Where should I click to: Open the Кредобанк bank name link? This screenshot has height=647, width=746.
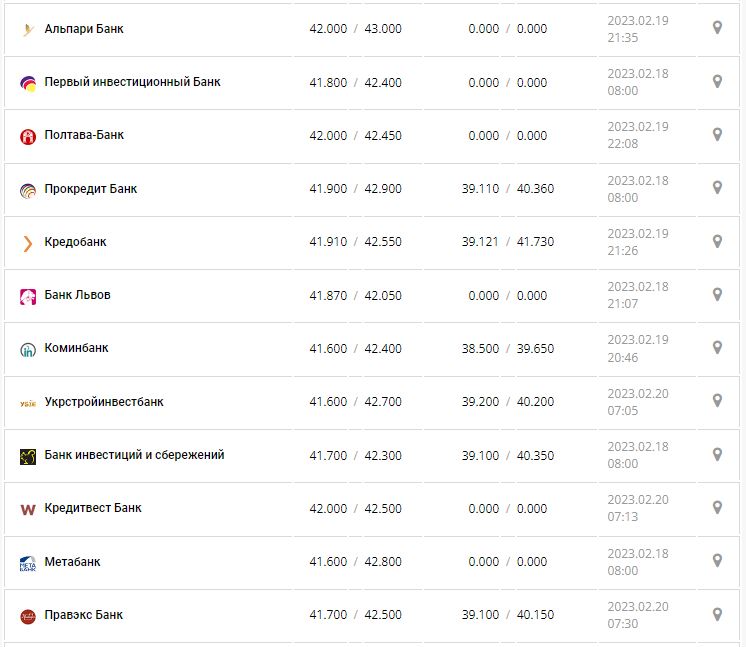pos(75,242)
